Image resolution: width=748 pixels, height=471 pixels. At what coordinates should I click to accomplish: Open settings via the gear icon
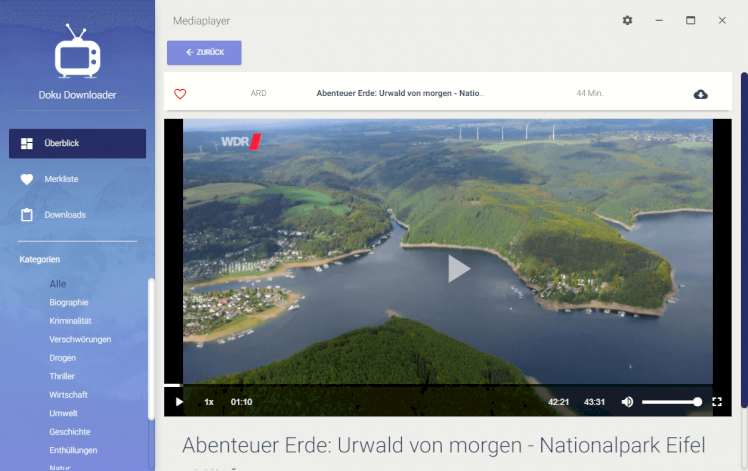pyautogui.click(x=627, y=20)
